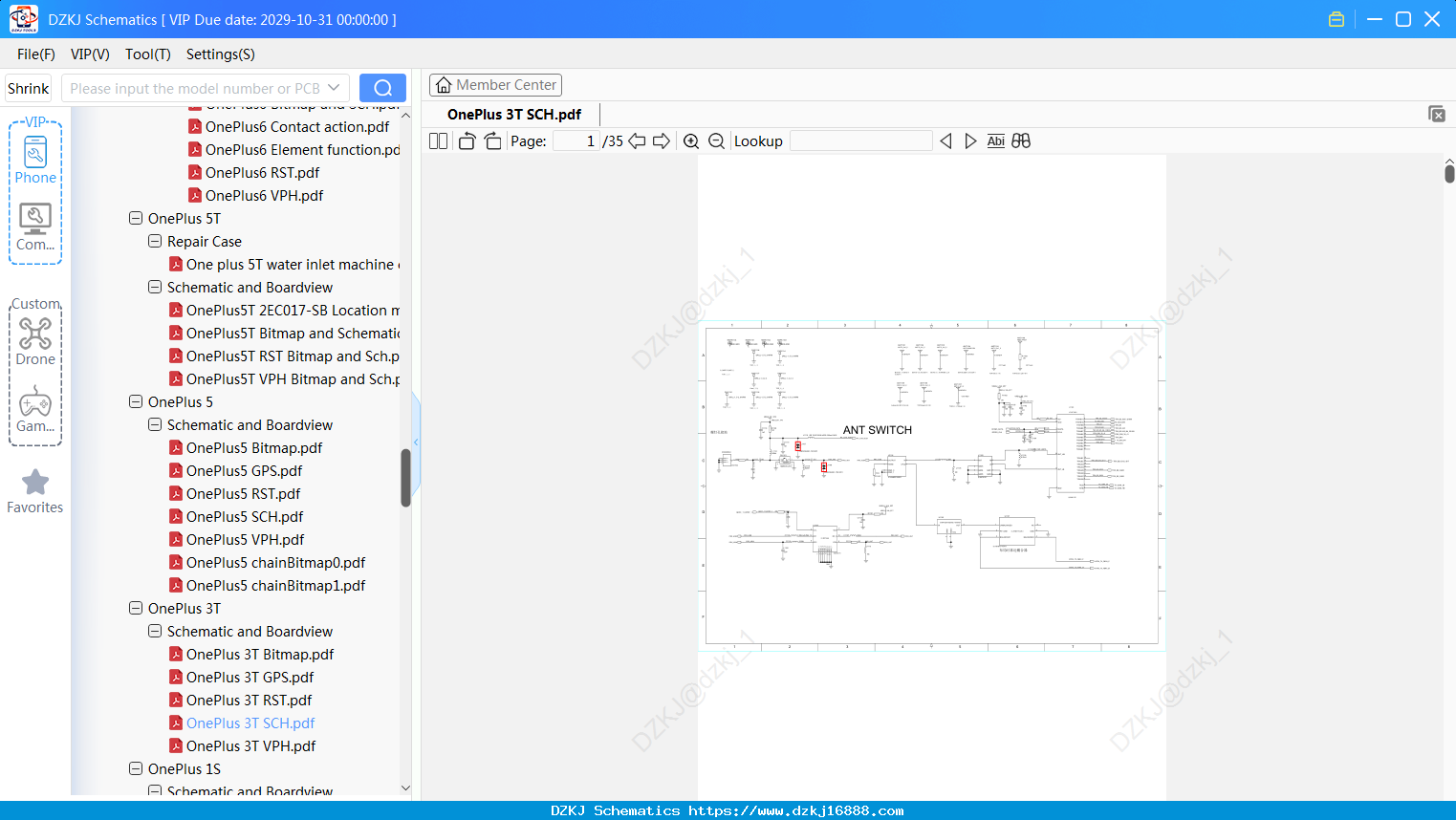Collapse Schematic and Boardview under OnePlus 3T
Viewport: 1456px width, 820px height.
(x=155, y=631)
